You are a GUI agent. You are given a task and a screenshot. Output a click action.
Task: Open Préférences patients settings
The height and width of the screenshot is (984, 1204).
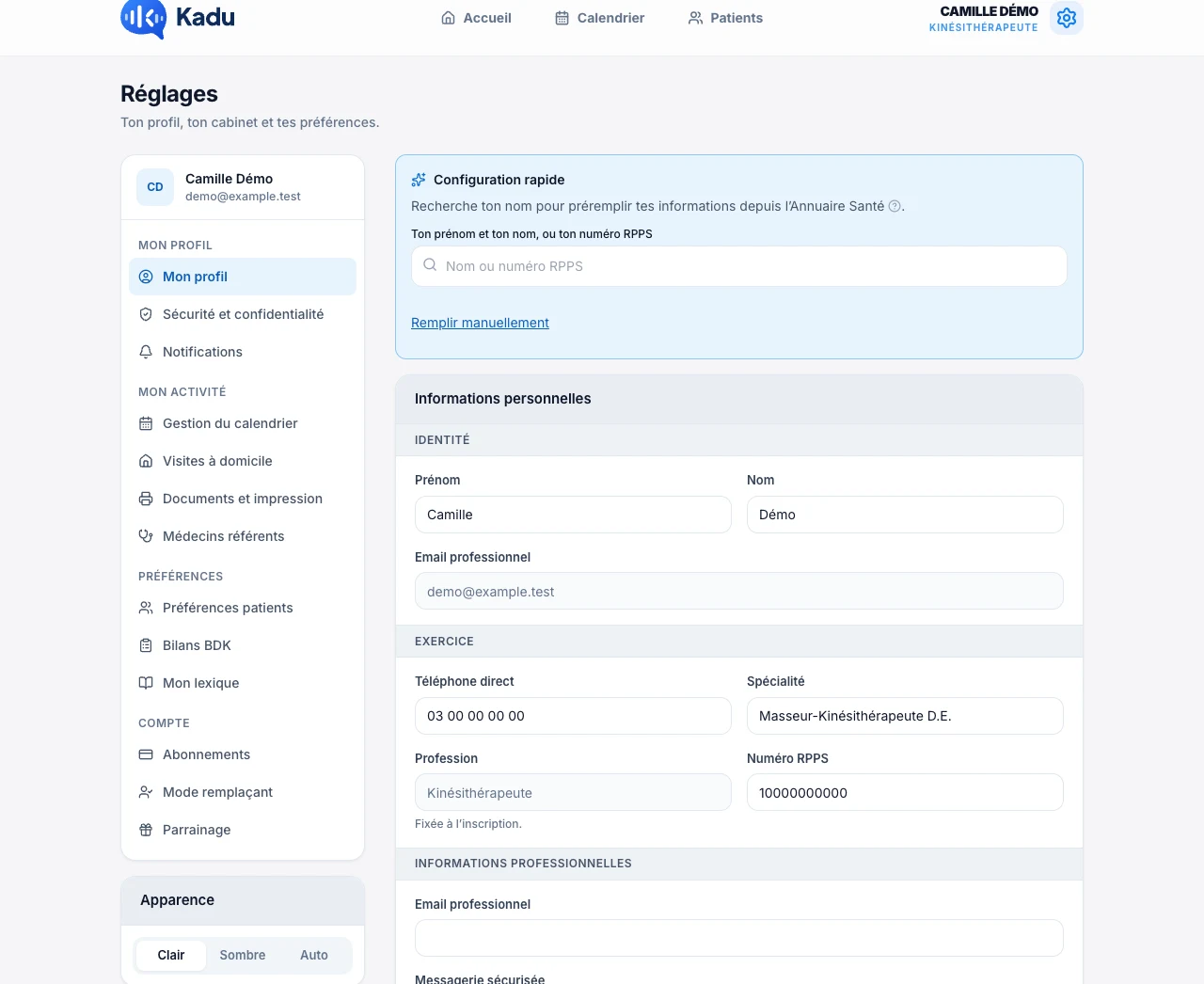click(x=243, y=608)
